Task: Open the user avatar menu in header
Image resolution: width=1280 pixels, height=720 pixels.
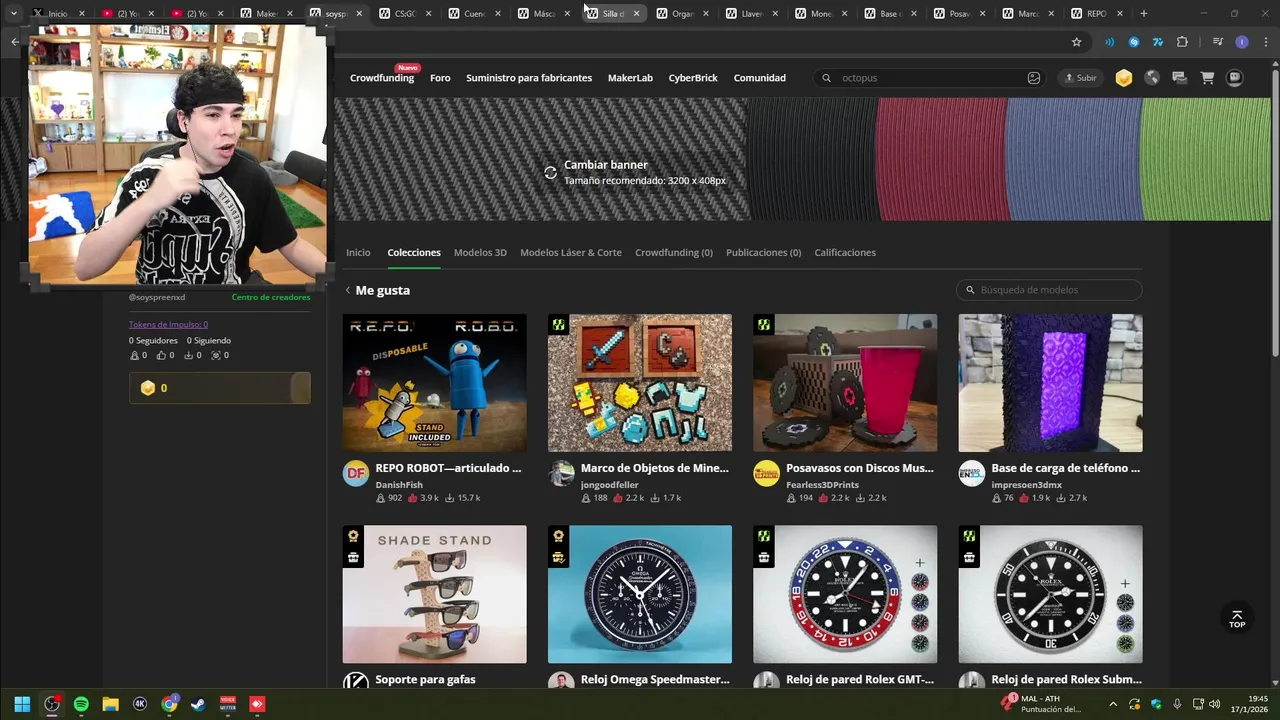Action: (x=1235, y=78)
